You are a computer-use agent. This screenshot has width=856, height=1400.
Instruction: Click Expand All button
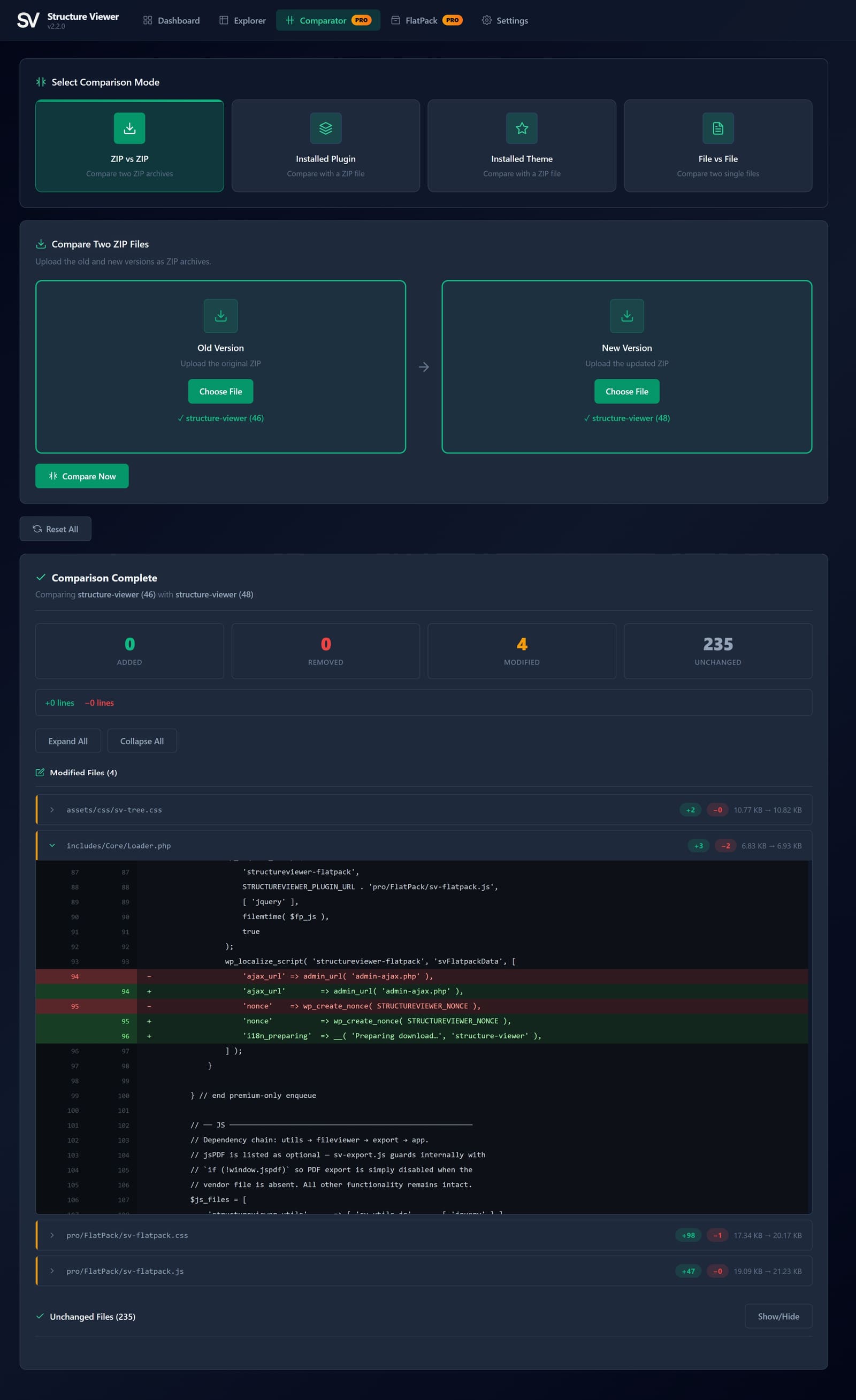coord(68,741)
